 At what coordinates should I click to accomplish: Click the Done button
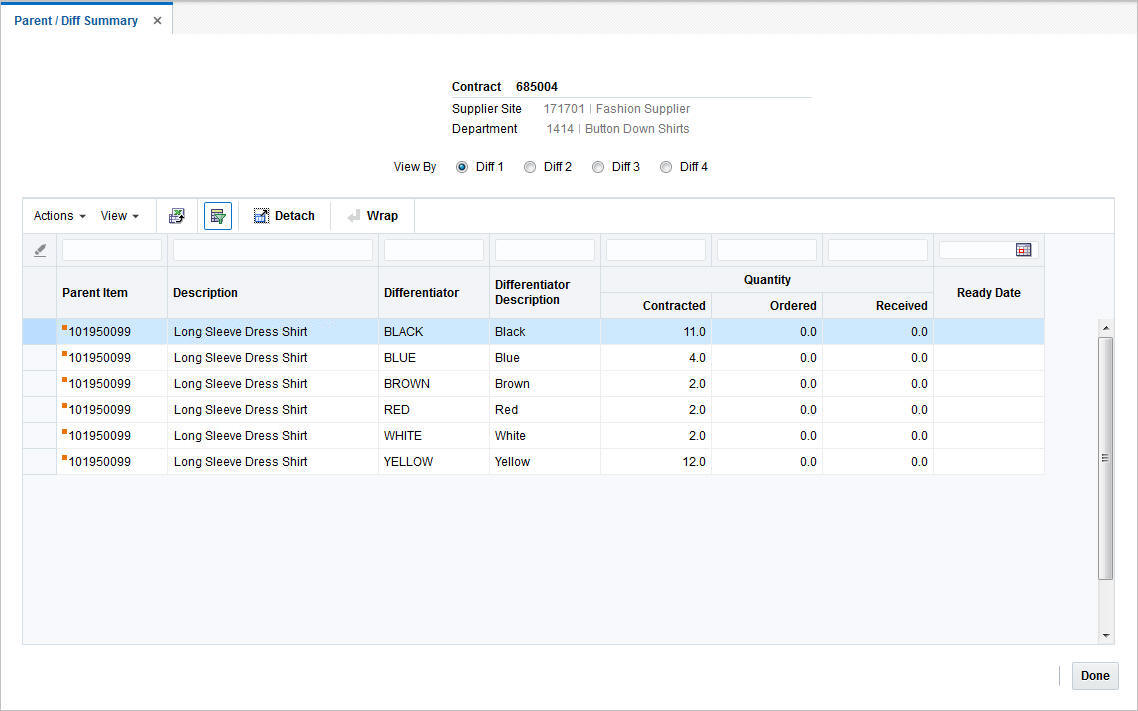point(1094,675)
